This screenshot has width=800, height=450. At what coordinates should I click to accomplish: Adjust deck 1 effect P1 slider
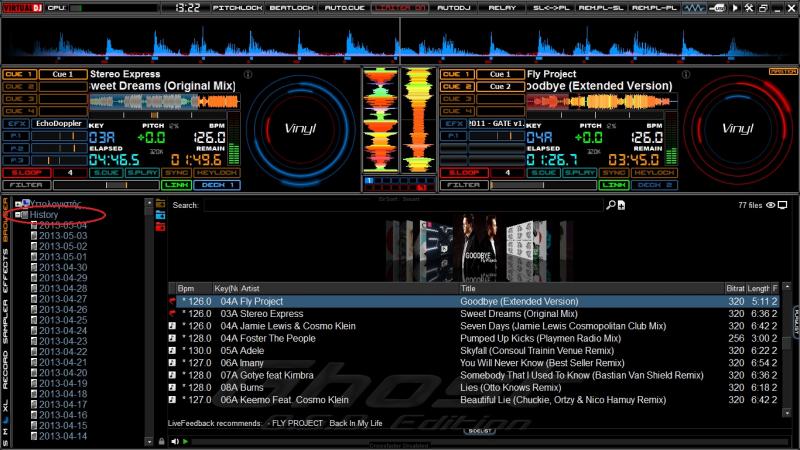(59, 136)
